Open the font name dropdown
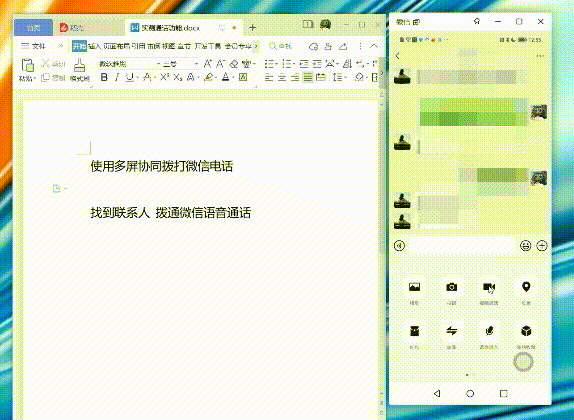 coord(159,64)
